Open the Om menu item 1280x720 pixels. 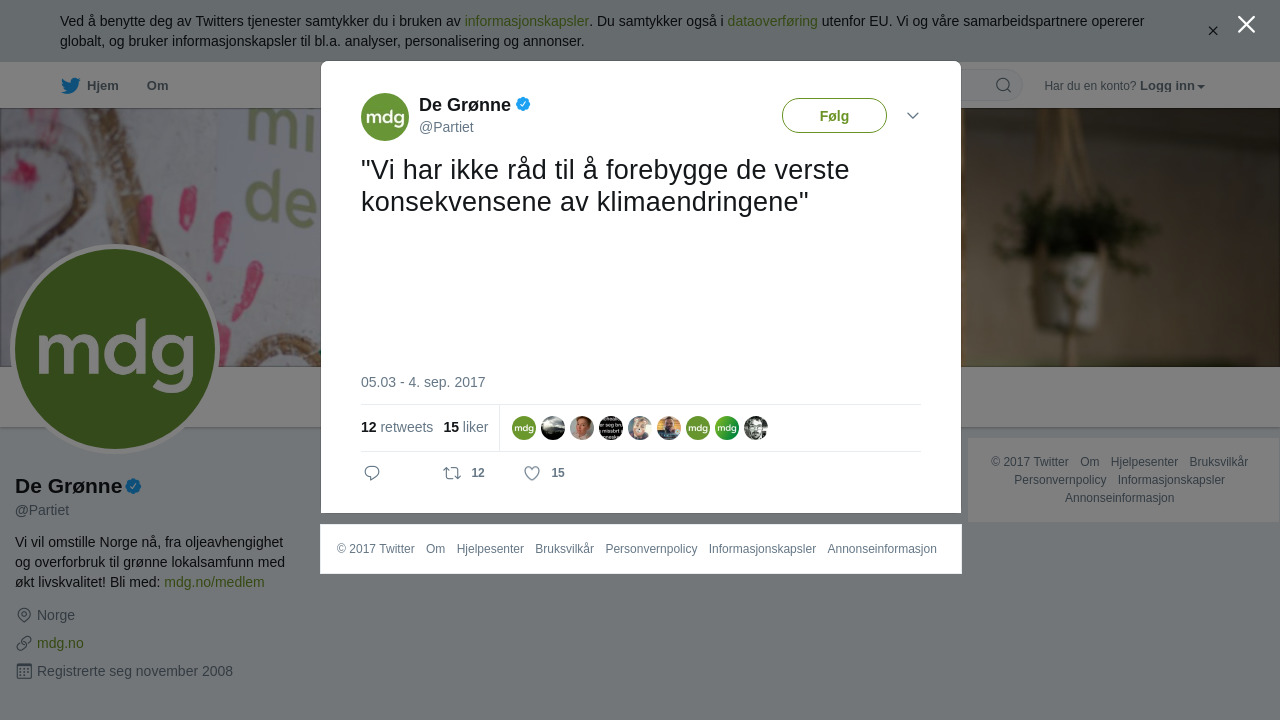[158, 86]
